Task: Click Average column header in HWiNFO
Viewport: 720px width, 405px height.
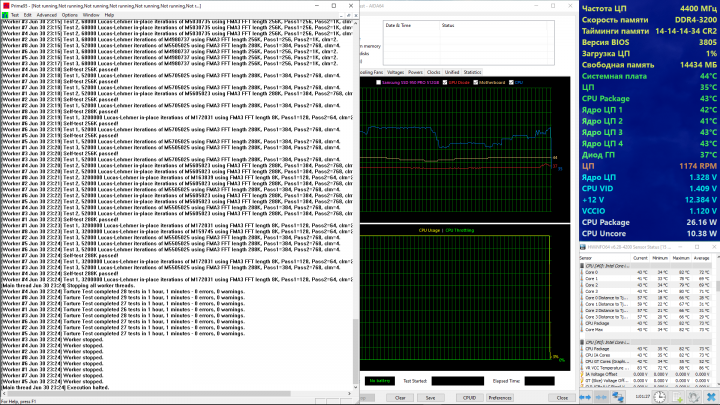Action: [x=701, y=259]
